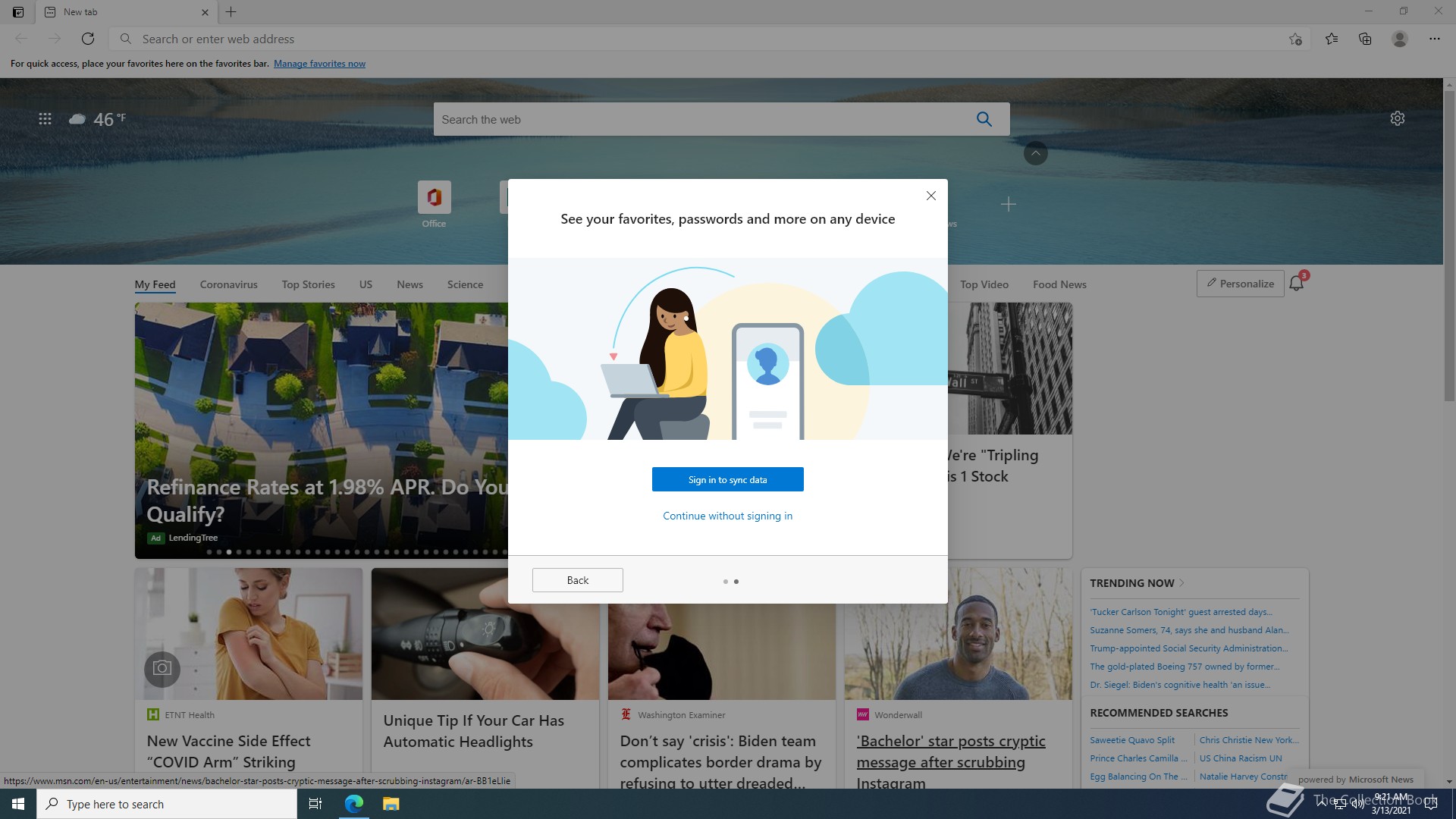Open Dr. Siegel Biden cognitive health link
This screenshot has height=819, width=1456.
(1179, 685)
